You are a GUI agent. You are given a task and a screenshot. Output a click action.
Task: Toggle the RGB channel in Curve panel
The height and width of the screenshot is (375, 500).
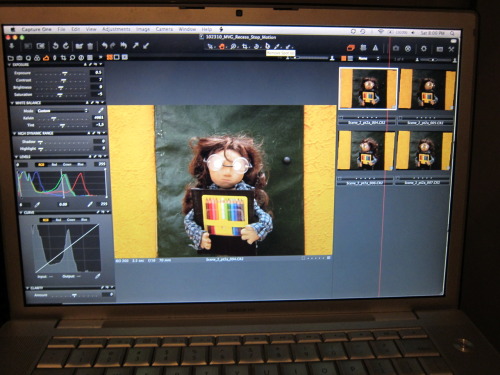coord(45,220)
